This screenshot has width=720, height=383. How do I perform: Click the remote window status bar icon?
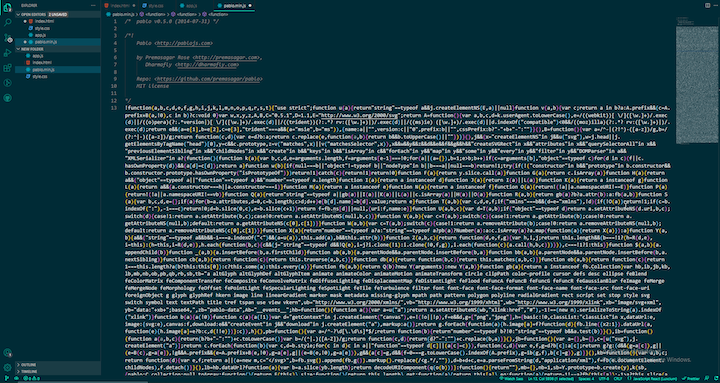[6, 378]
